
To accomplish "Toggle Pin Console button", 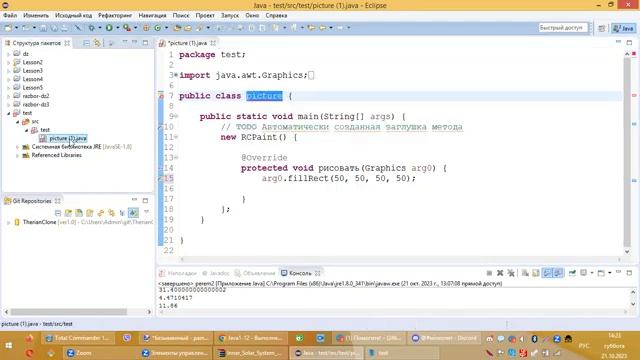I will coord(572,273).
